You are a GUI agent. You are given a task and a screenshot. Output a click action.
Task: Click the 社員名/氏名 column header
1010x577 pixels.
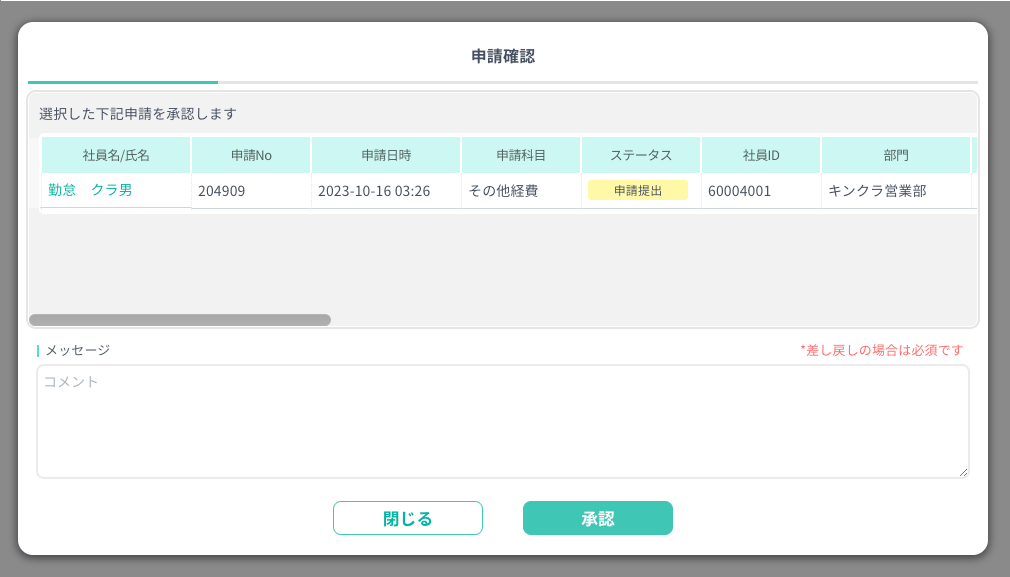tap(116, 155)
